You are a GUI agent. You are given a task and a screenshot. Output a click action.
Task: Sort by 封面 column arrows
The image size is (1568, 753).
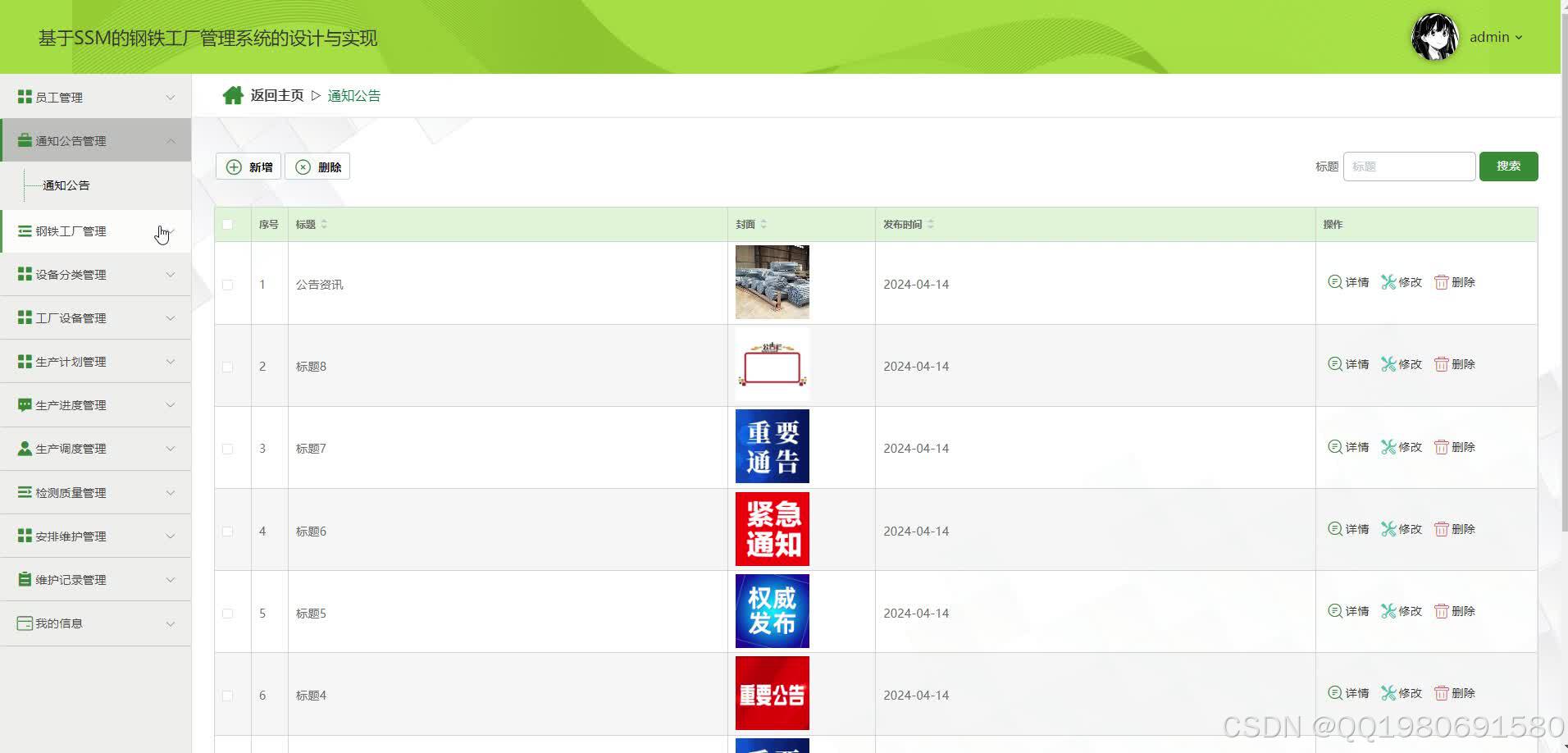(x=763, y=224)
